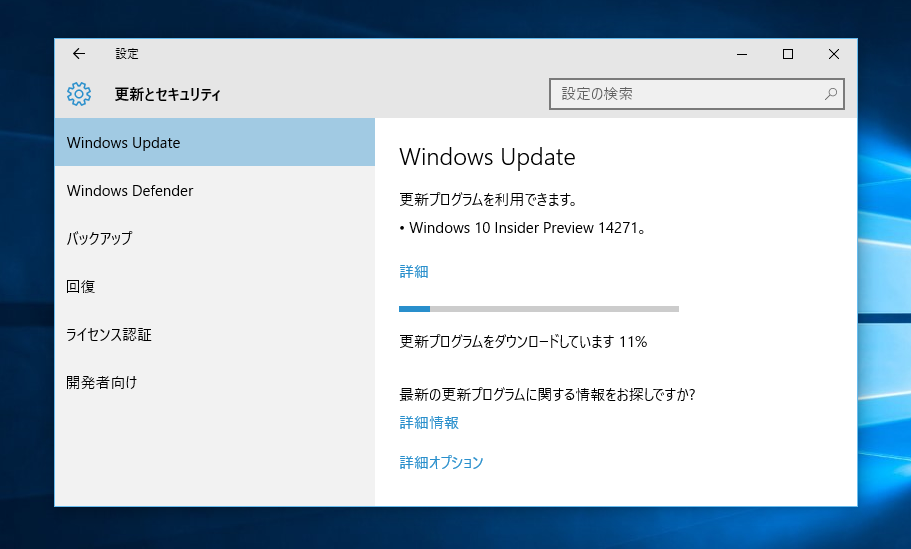Screen dimensions: 911x549
Task: Open the 詳細情報 link
Action: (x=429, y=422)
